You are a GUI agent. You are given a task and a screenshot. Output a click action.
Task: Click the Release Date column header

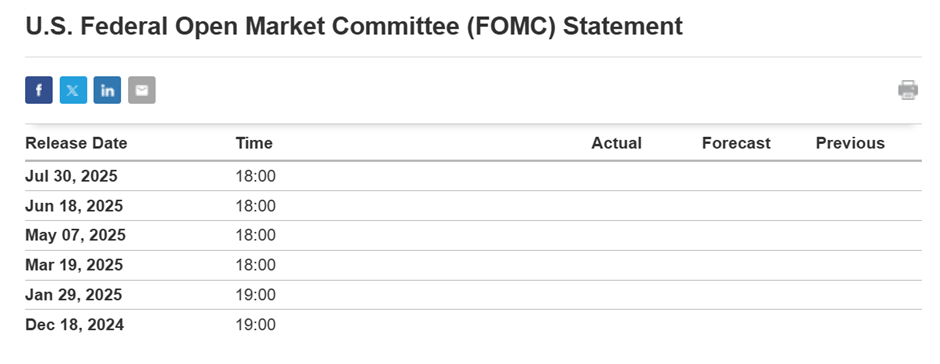coord(76,143)
